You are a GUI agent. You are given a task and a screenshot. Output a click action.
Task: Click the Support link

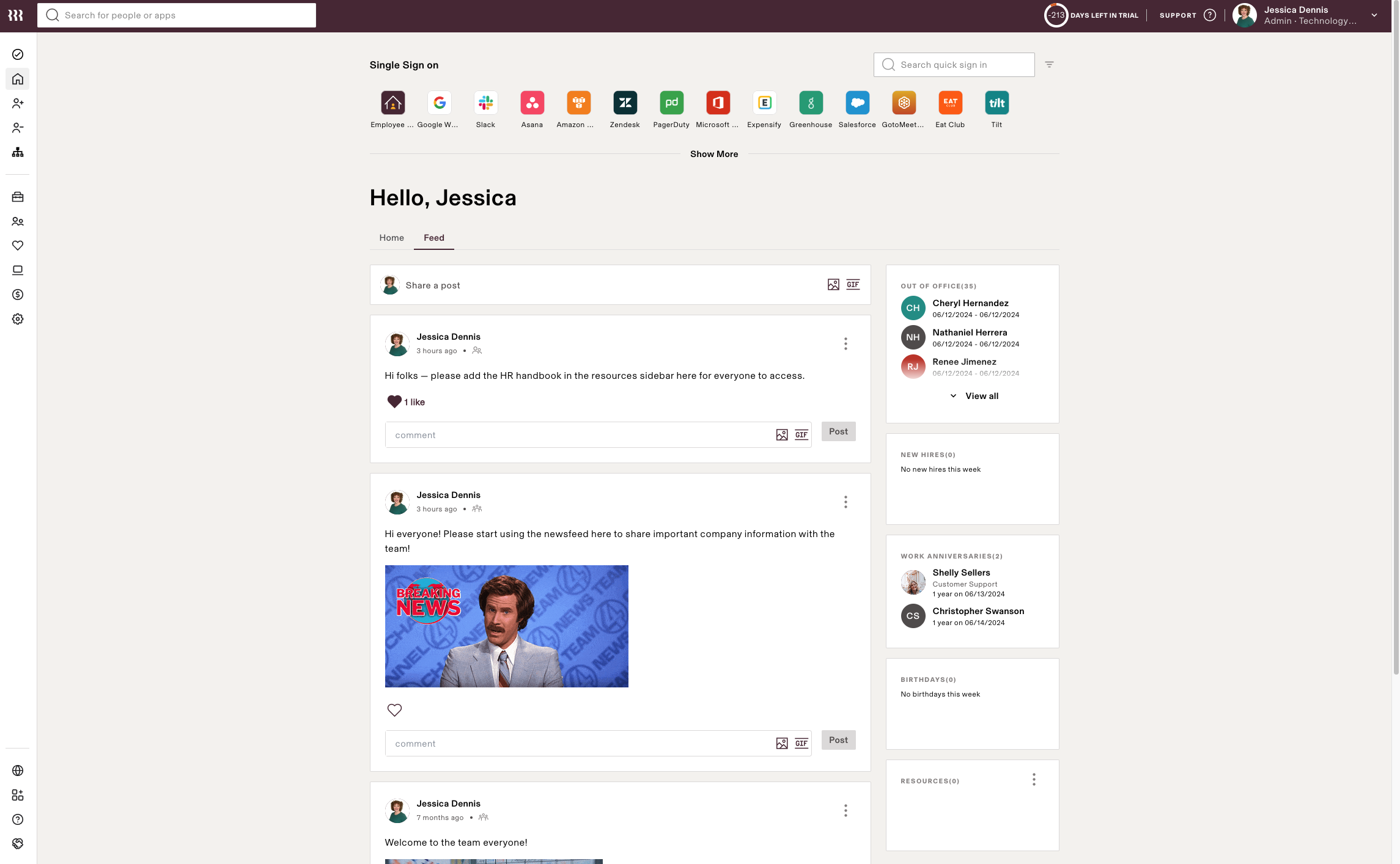[x=1177, y=15]
